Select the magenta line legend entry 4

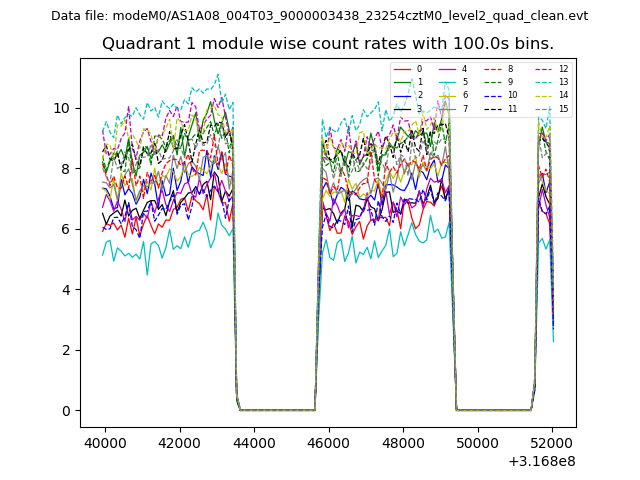point(446,69)
